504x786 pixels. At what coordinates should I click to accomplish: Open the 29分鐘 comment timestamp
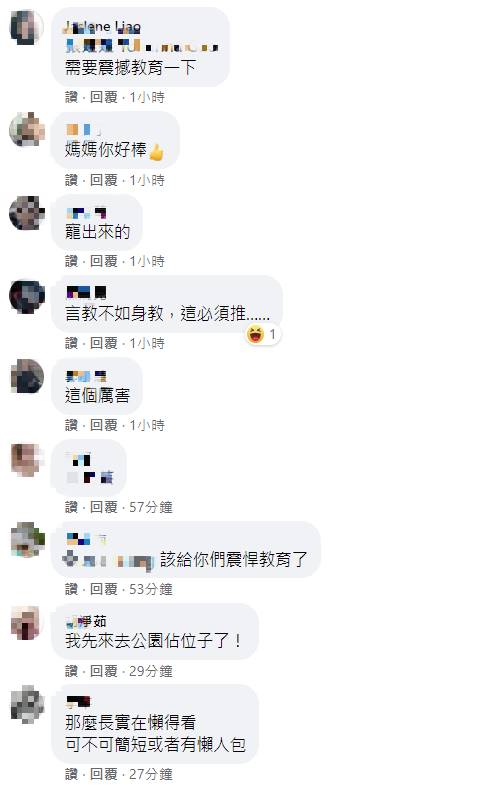tap(150, 671)
